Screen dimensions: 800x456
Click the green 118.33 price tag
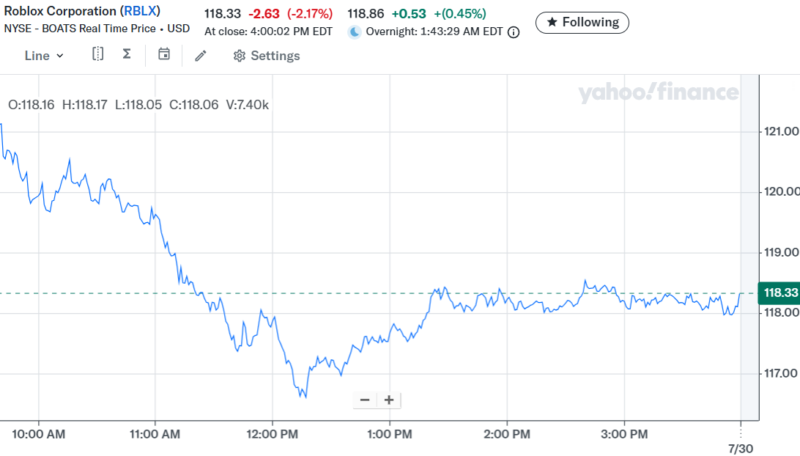tap(778, 293)
